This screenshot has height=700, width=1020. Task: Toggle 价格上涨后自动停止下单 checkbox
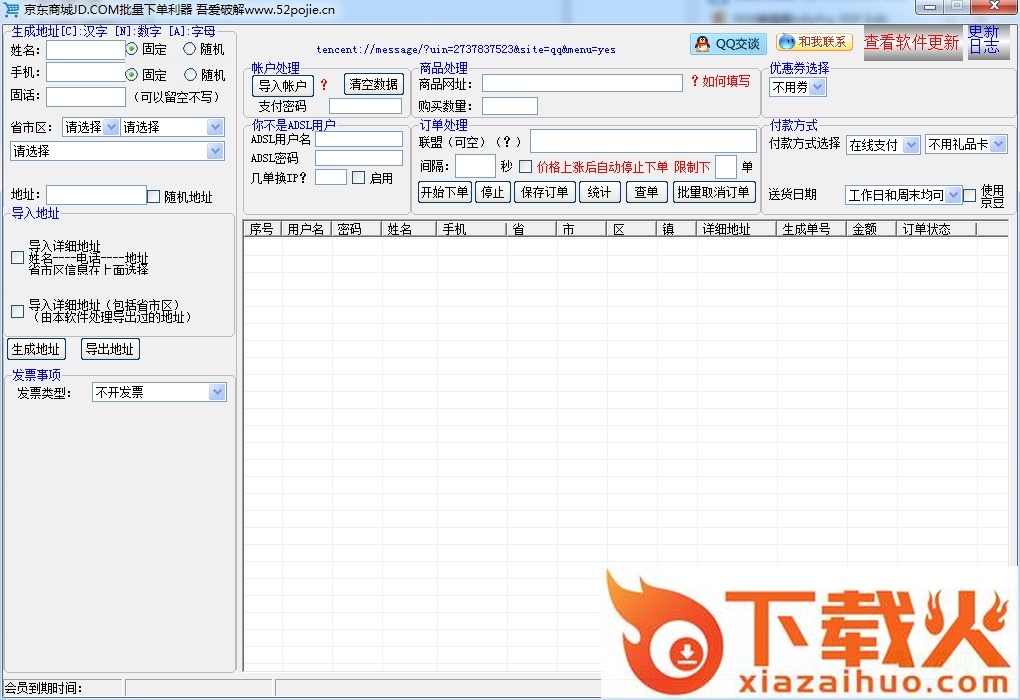pyautogui.click(x=526, y=167)
